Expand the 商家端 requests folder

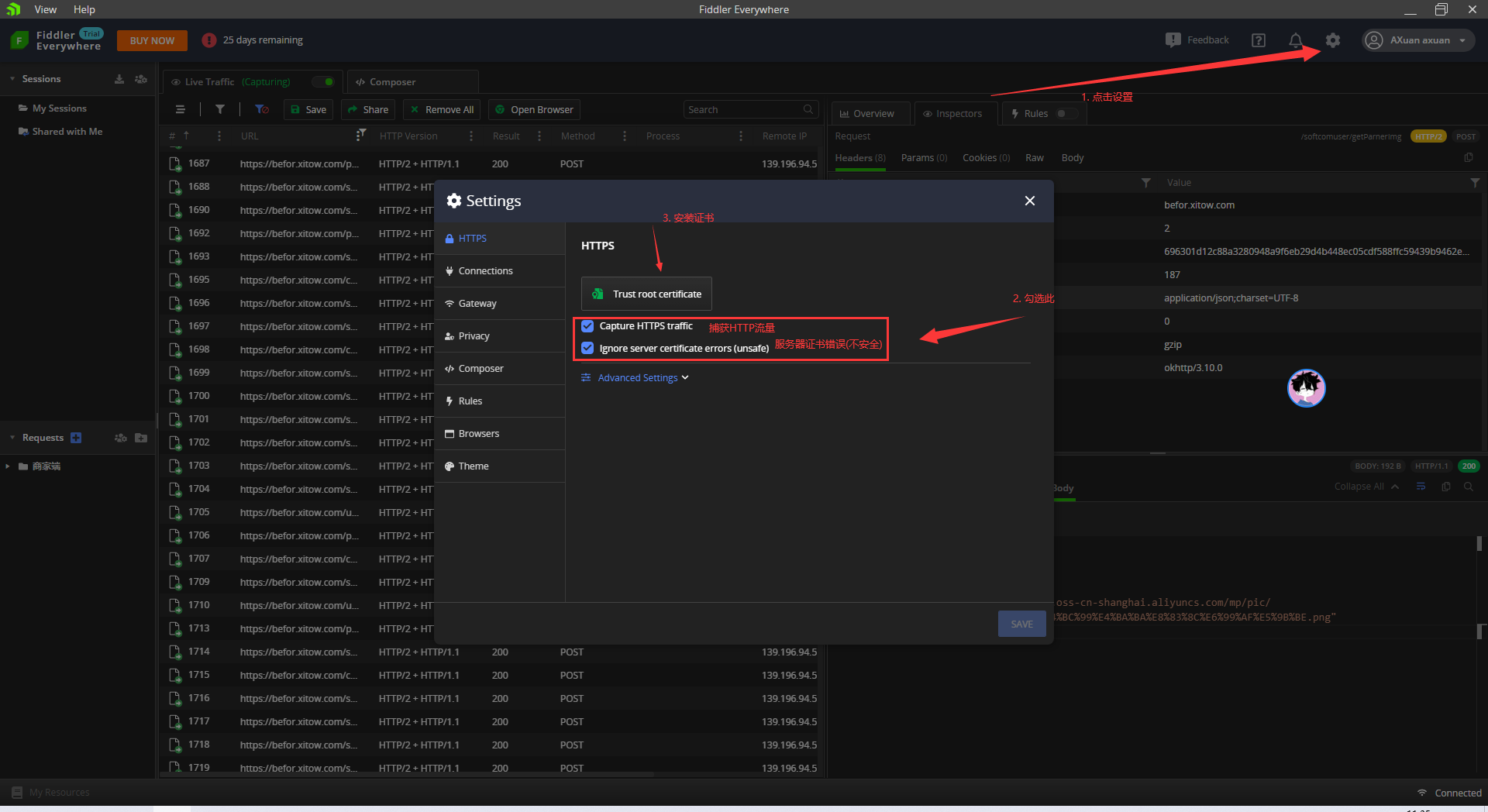pos(8,466)
